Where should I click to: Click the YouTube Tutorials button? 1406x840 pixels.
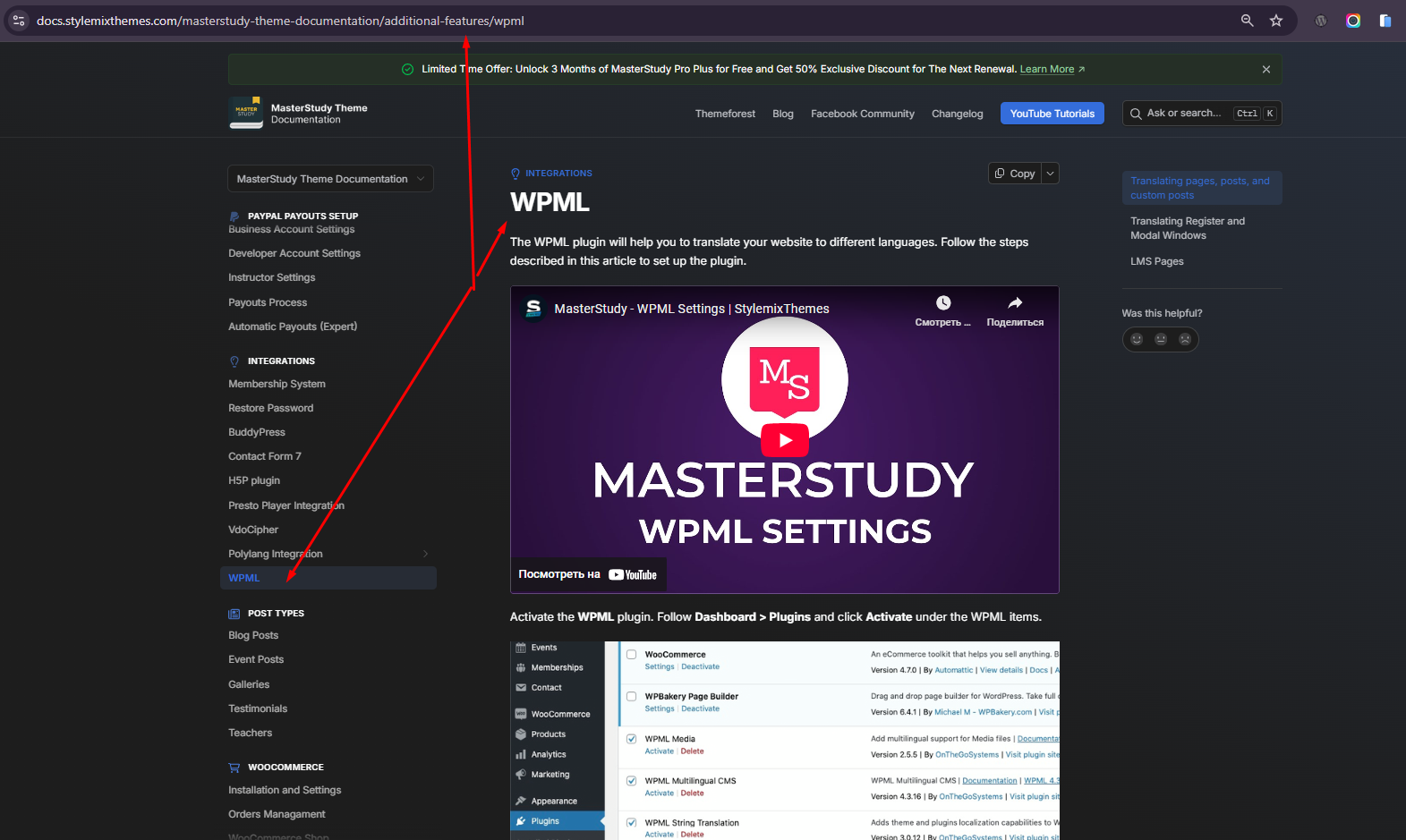[1052, 114]
